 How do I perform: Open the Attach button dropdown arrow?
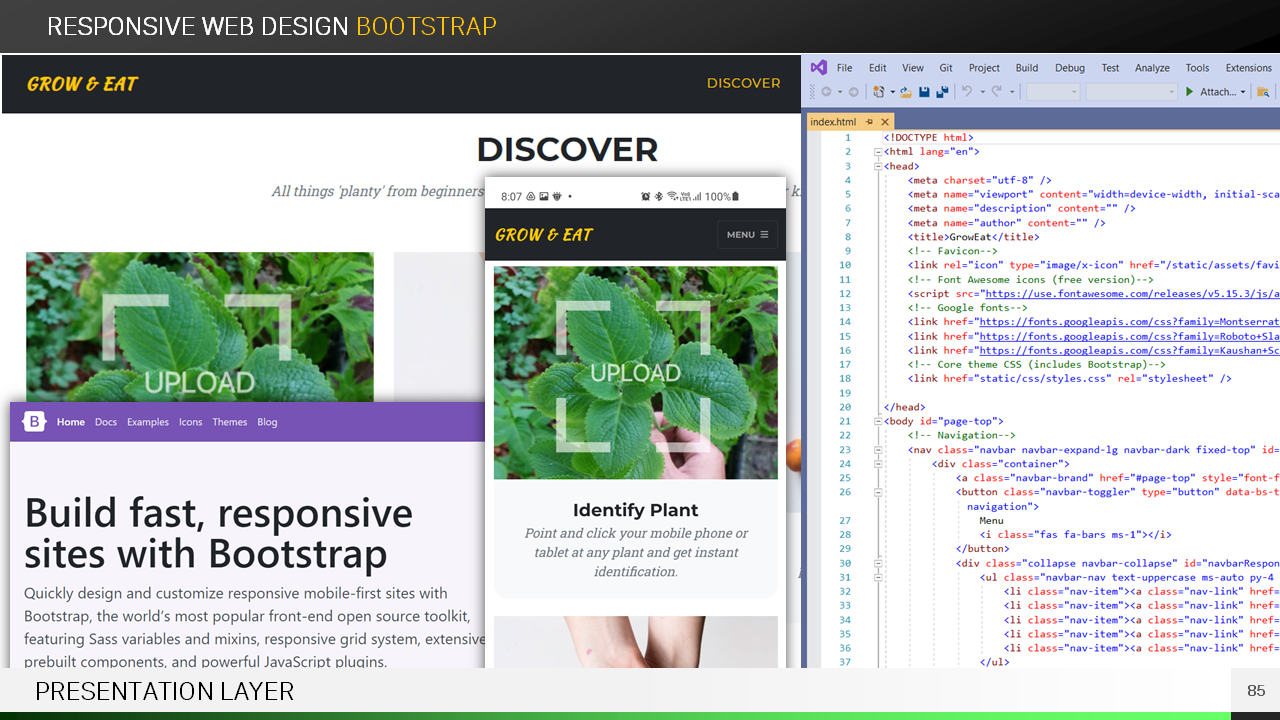pyautogui.click(x=1243, y=92)
